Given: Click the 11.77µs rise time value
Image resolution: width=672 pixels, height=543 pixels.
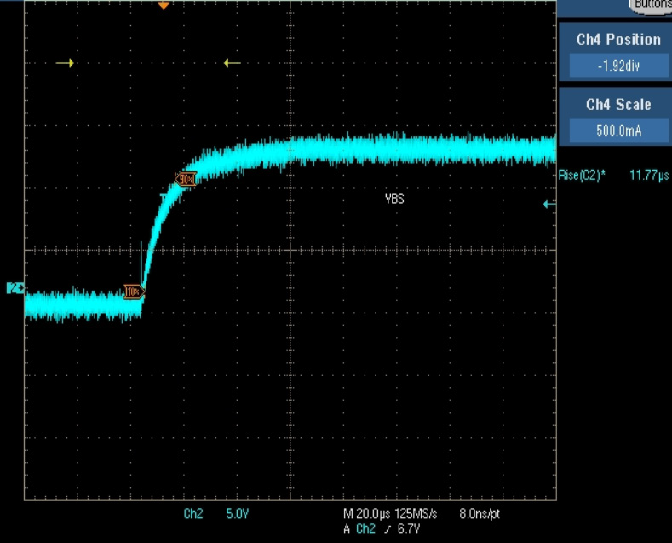Looking at the screenshot, I should point(647,175).
